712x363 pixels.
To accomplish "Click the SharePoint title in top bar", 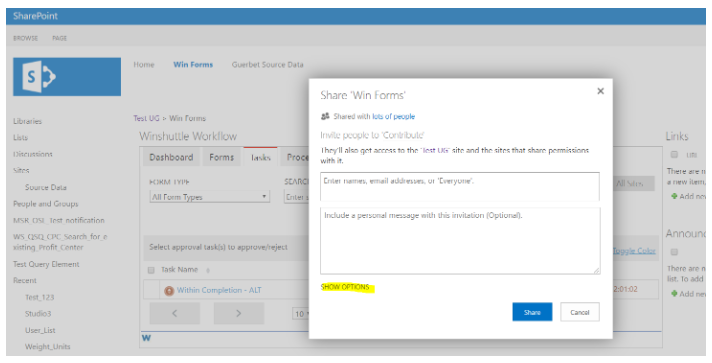I will [x=35, y=16].
